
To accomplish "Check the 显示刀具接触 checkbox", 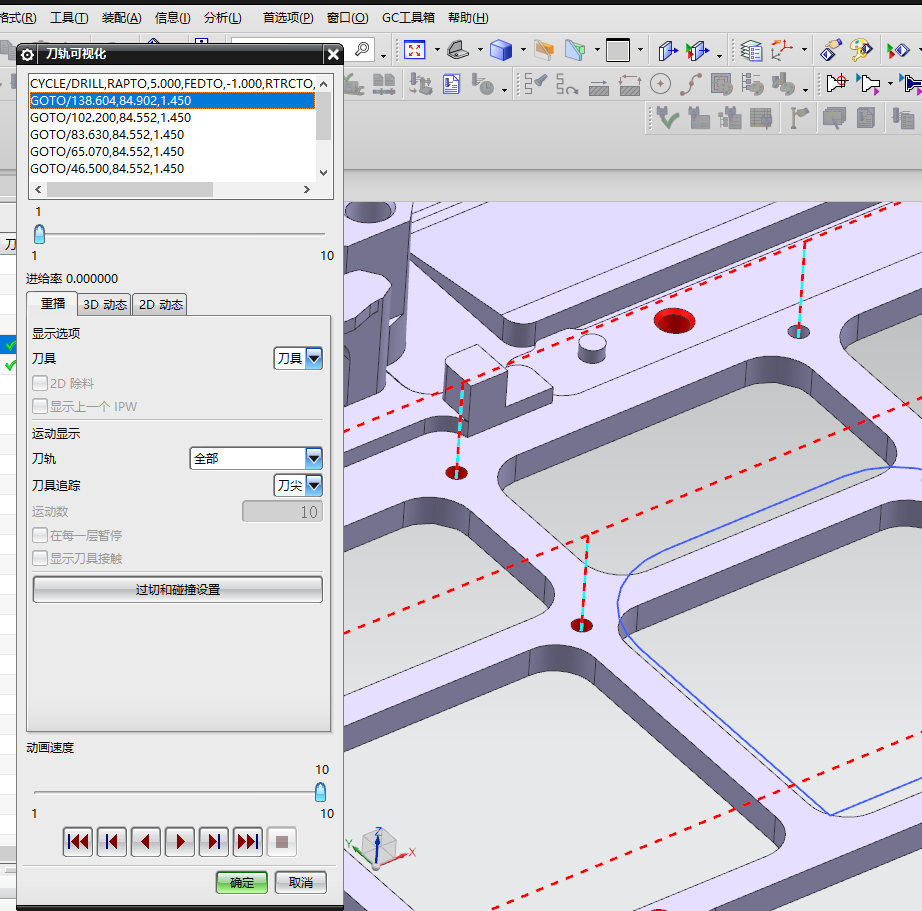I will (41, 559).
